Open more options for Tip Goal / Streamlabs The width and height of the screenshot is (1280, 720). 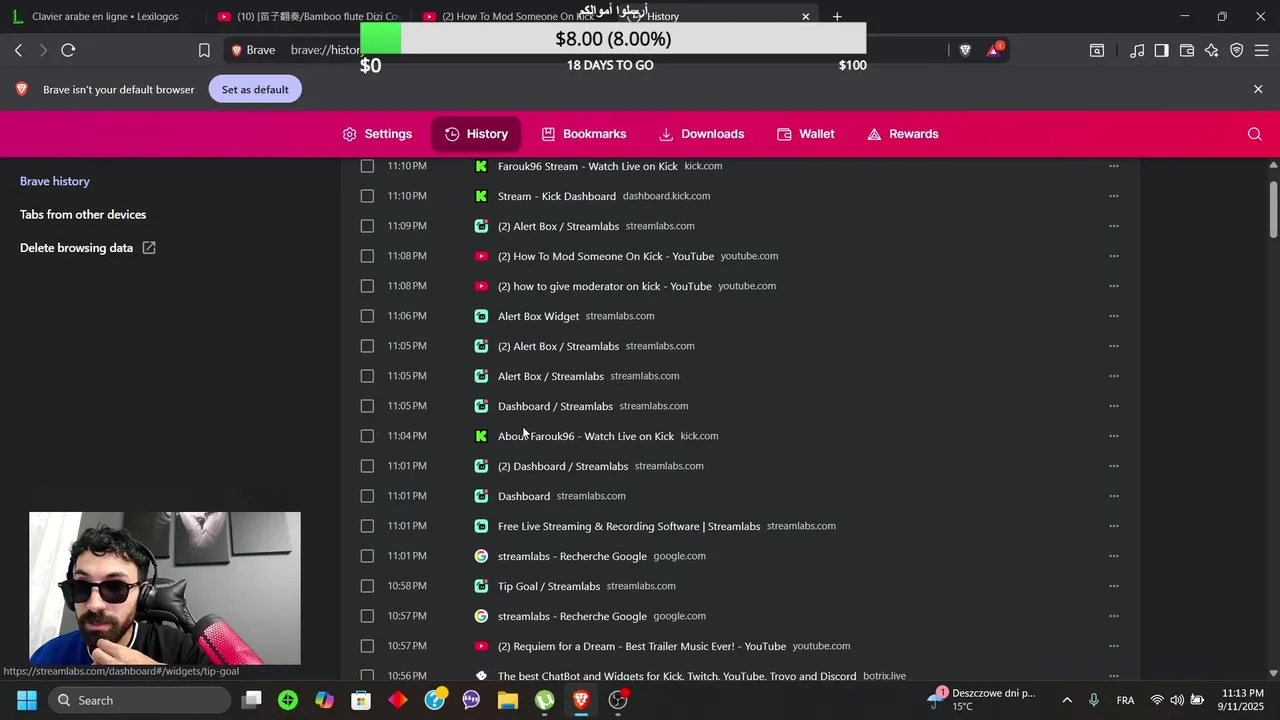[1113, 586]
